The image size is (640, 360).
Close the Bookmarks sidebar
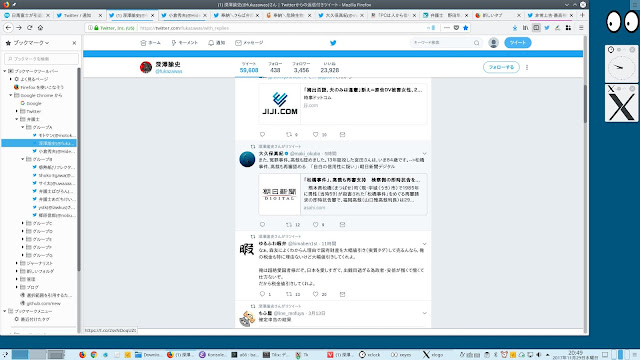coord(74,43)
